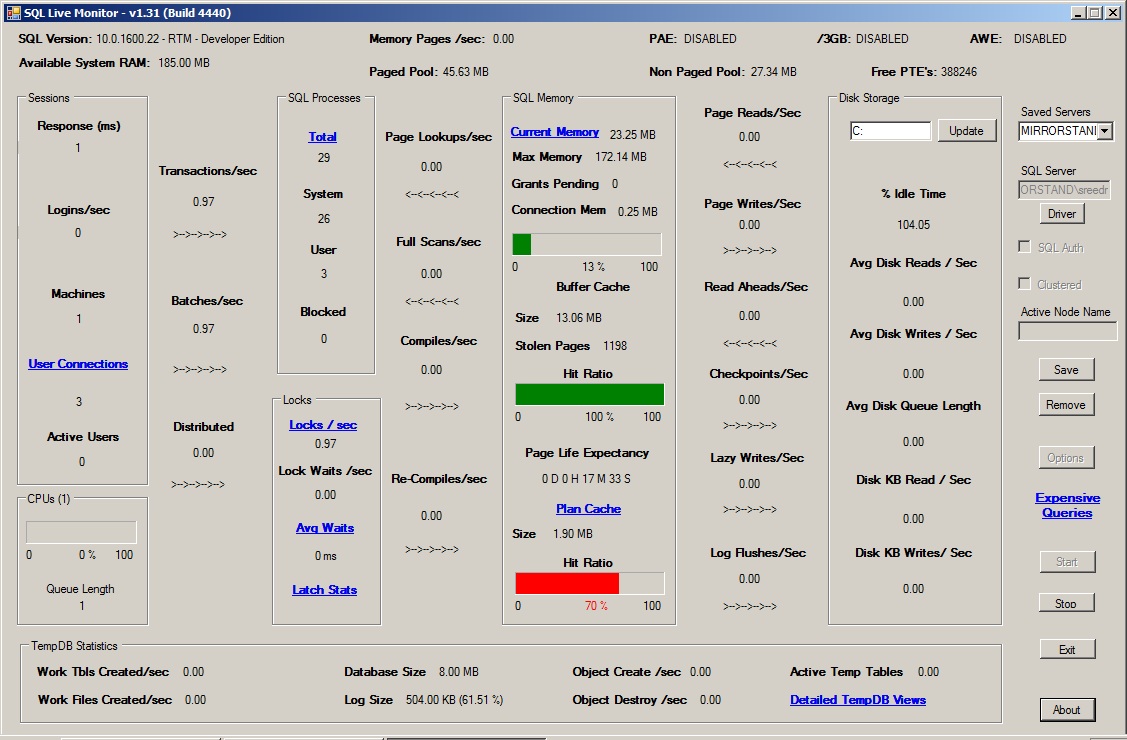
Task: Open the User Connections link
Action: coord(78,364)
